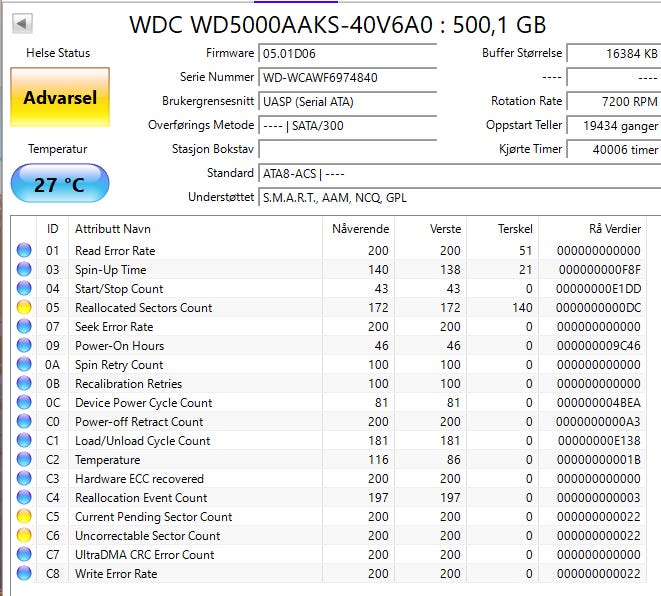Click the blue status orb for Spin-Up Time
The width and height of the screenshot is (661, 596).
click(x=24, y=269)
